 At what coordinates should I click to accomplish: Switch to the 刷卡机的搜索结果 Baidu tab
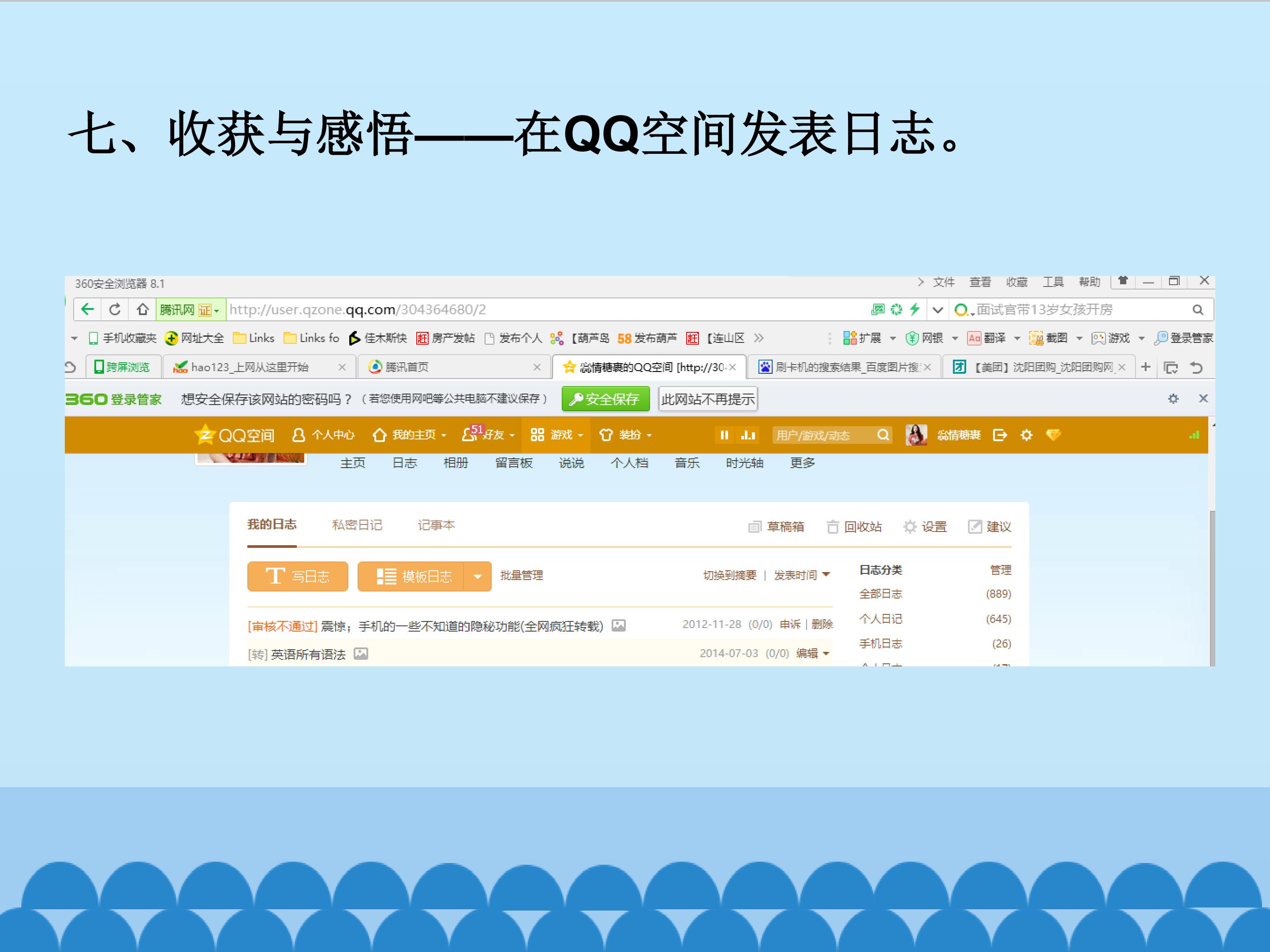[844, 367]
